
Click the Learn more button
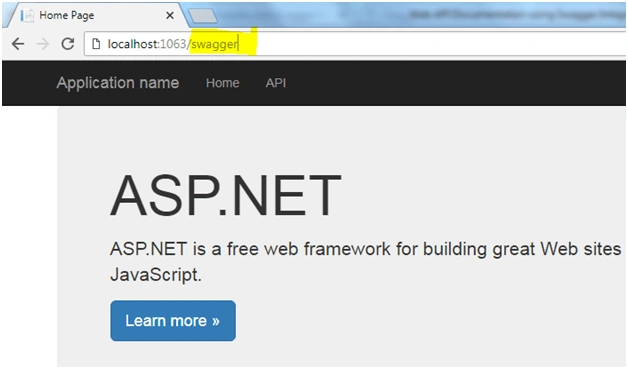pyautogui.click(x=173, y=321)
